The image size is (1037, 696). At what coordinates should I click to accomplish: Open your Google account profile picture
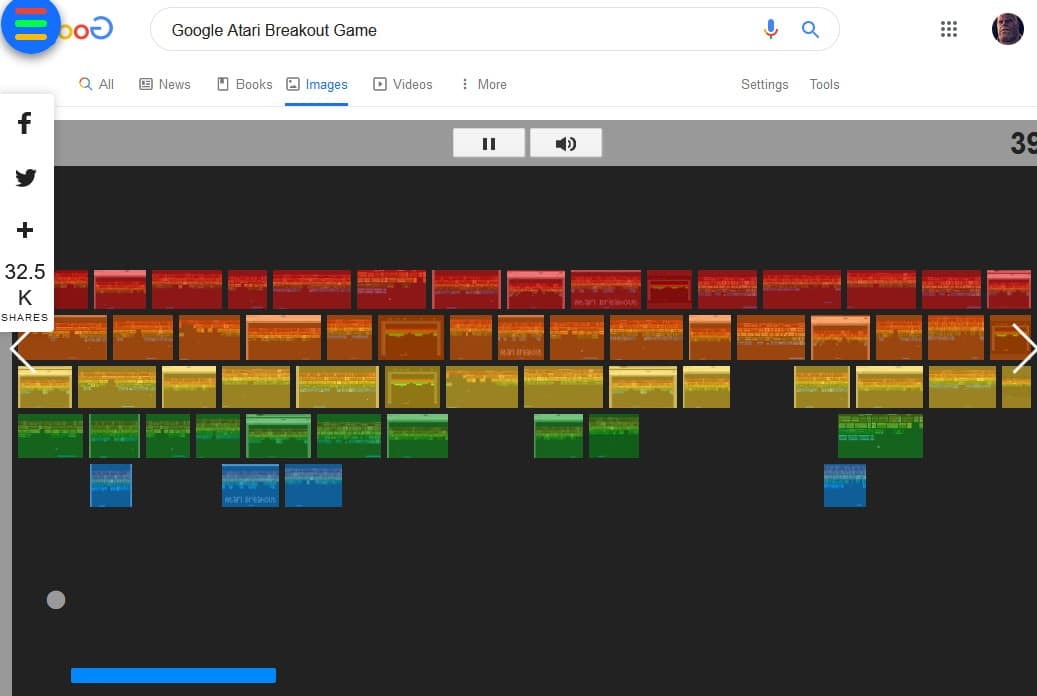pyautogui.click(x=1007, y=29)
